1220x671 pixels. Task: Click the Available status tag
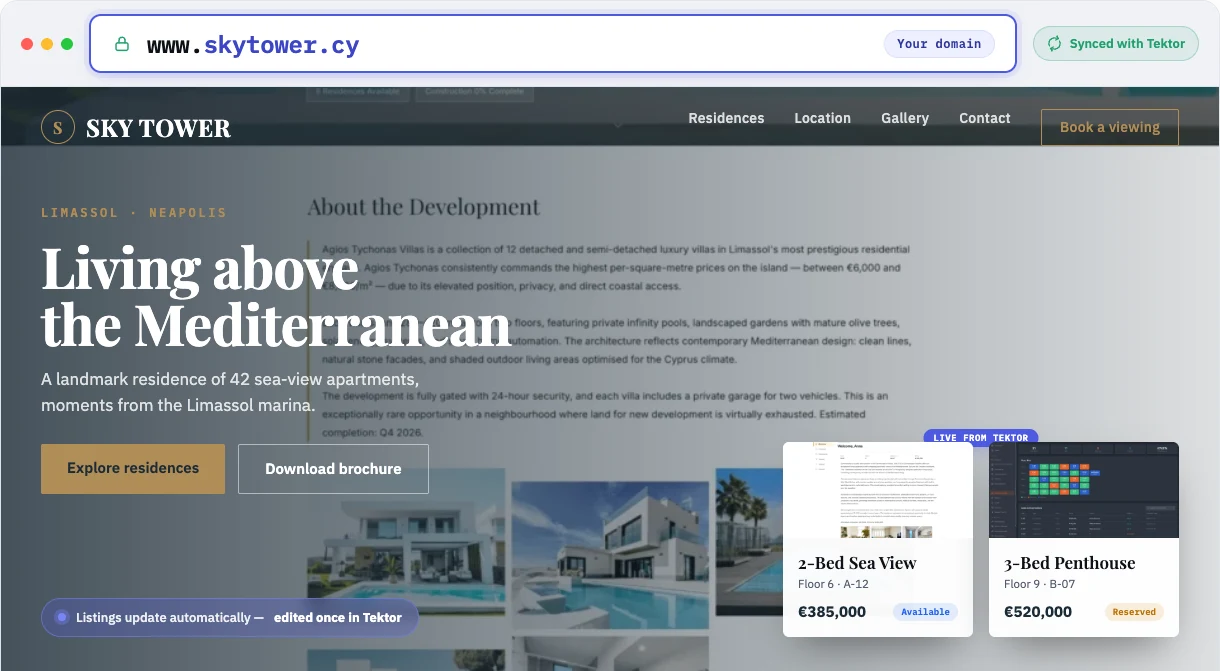[x=926, y=612]
